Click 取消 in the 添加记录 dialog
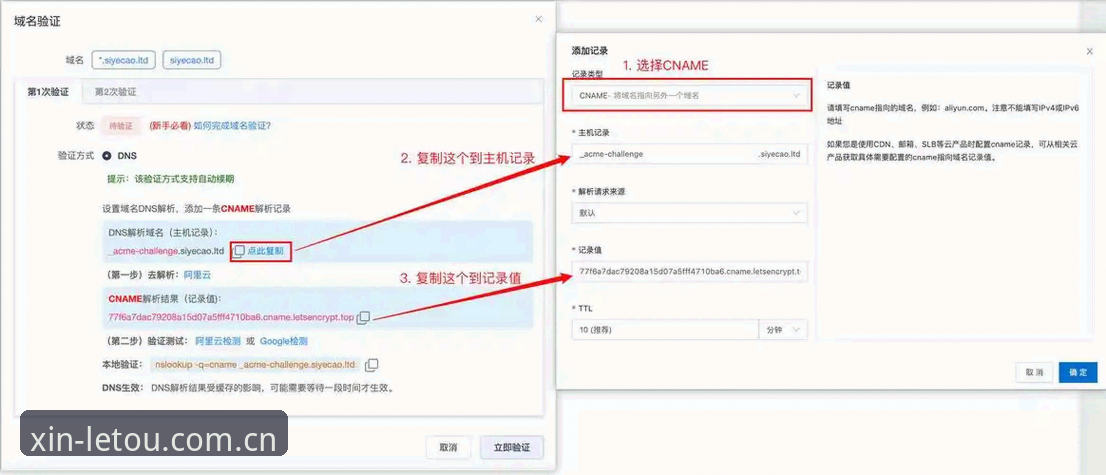The image size is (1106, 475). point(1035,373)
